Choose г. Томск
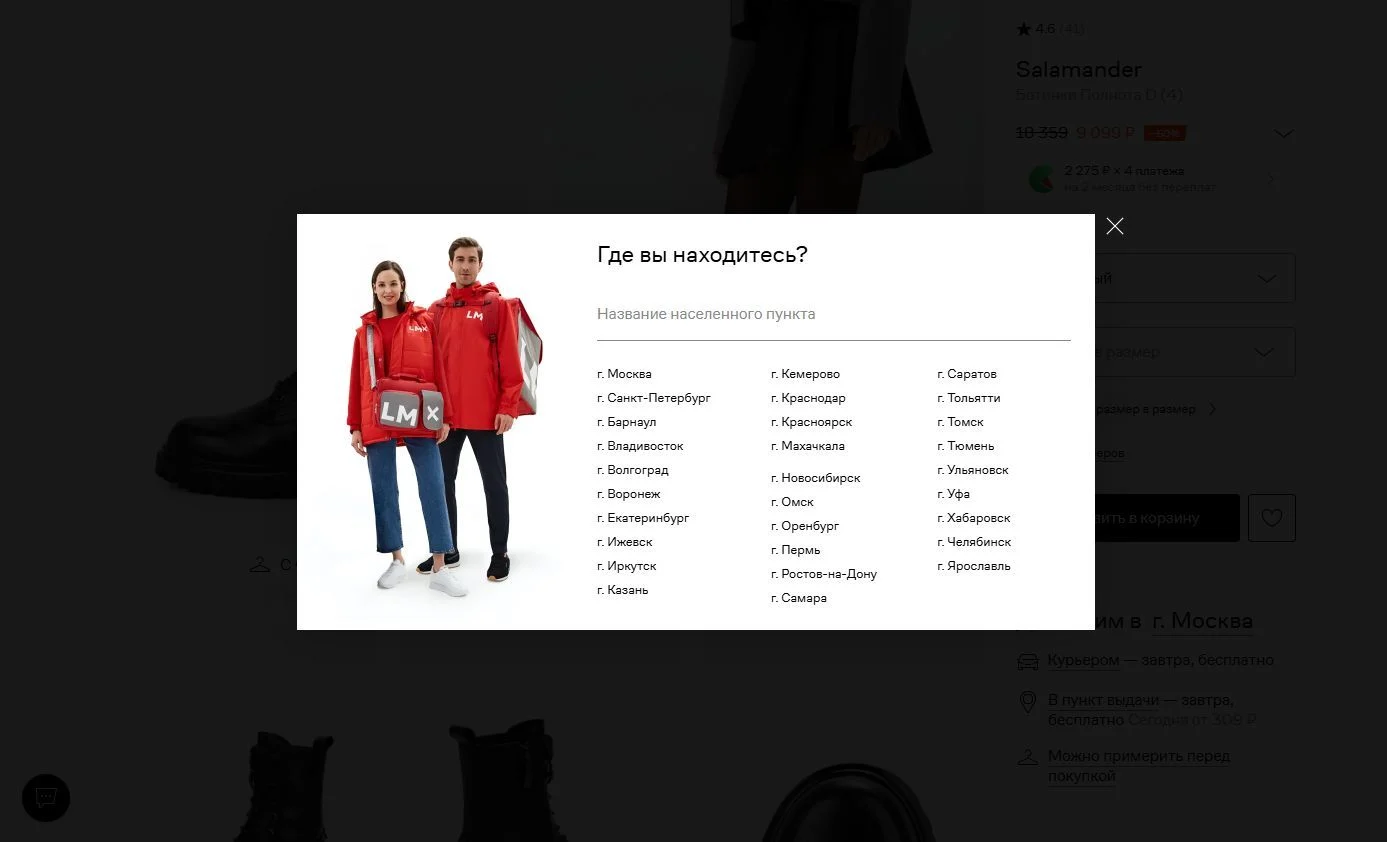 point(961,422)
